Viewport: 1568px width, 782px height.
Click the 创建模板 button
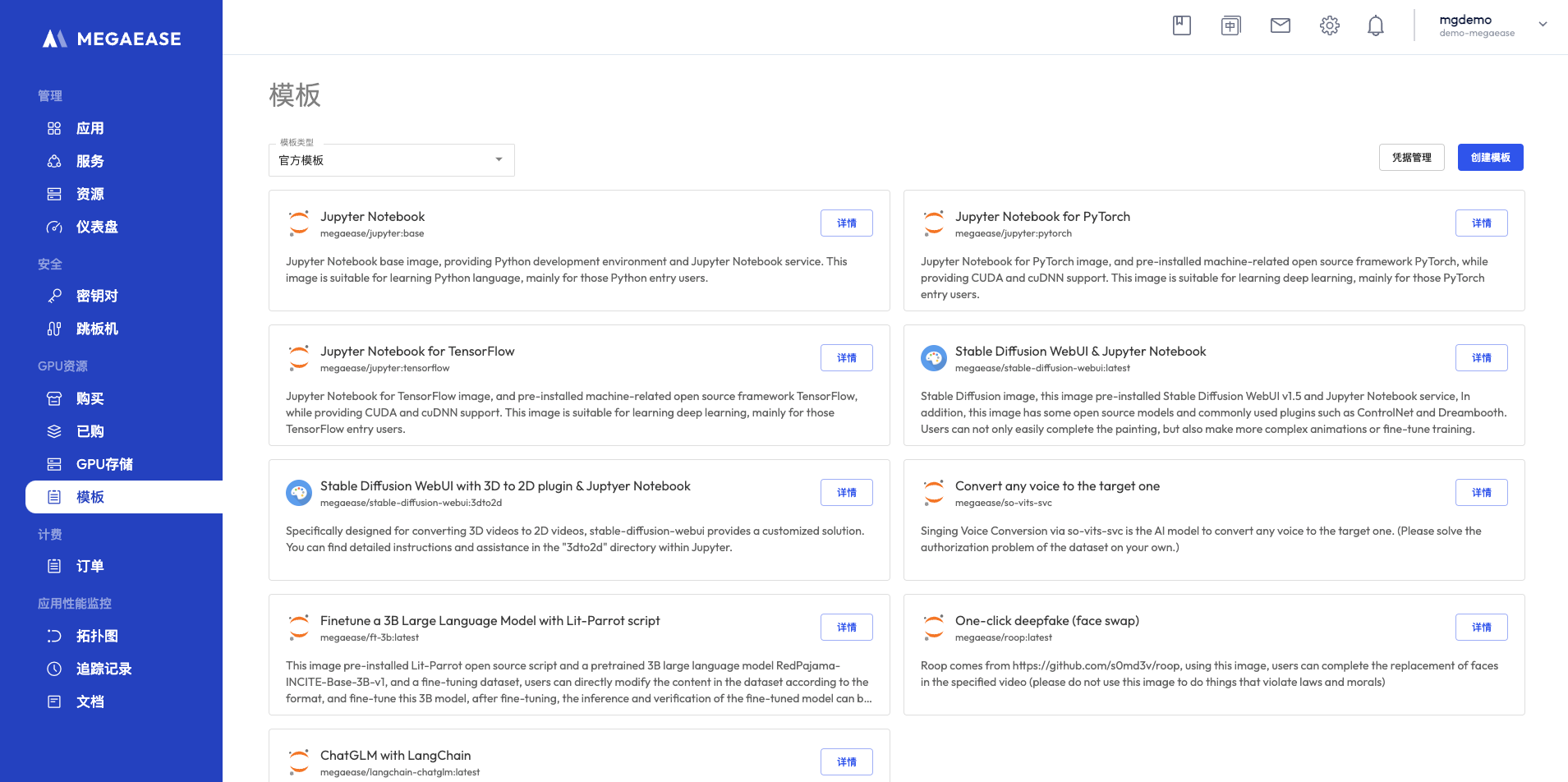pyautogui.click(x=1490, y=158)
